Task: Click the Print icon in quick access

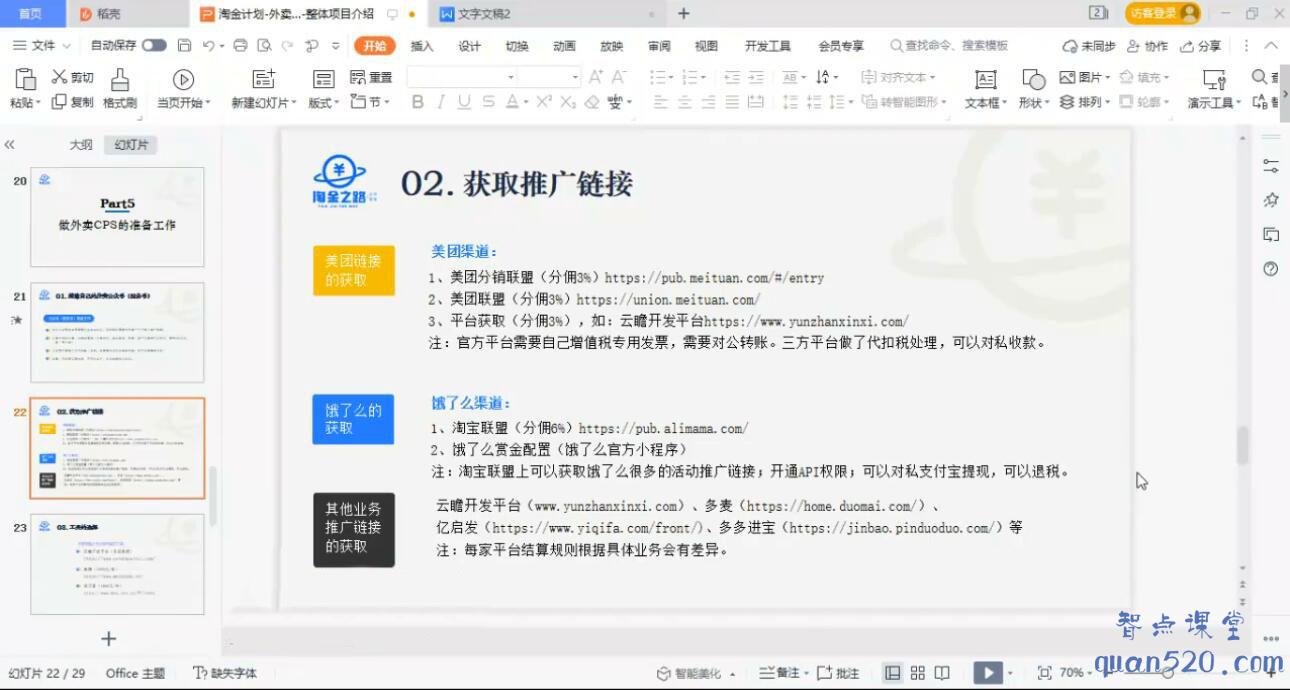Action: click(240, 46)
